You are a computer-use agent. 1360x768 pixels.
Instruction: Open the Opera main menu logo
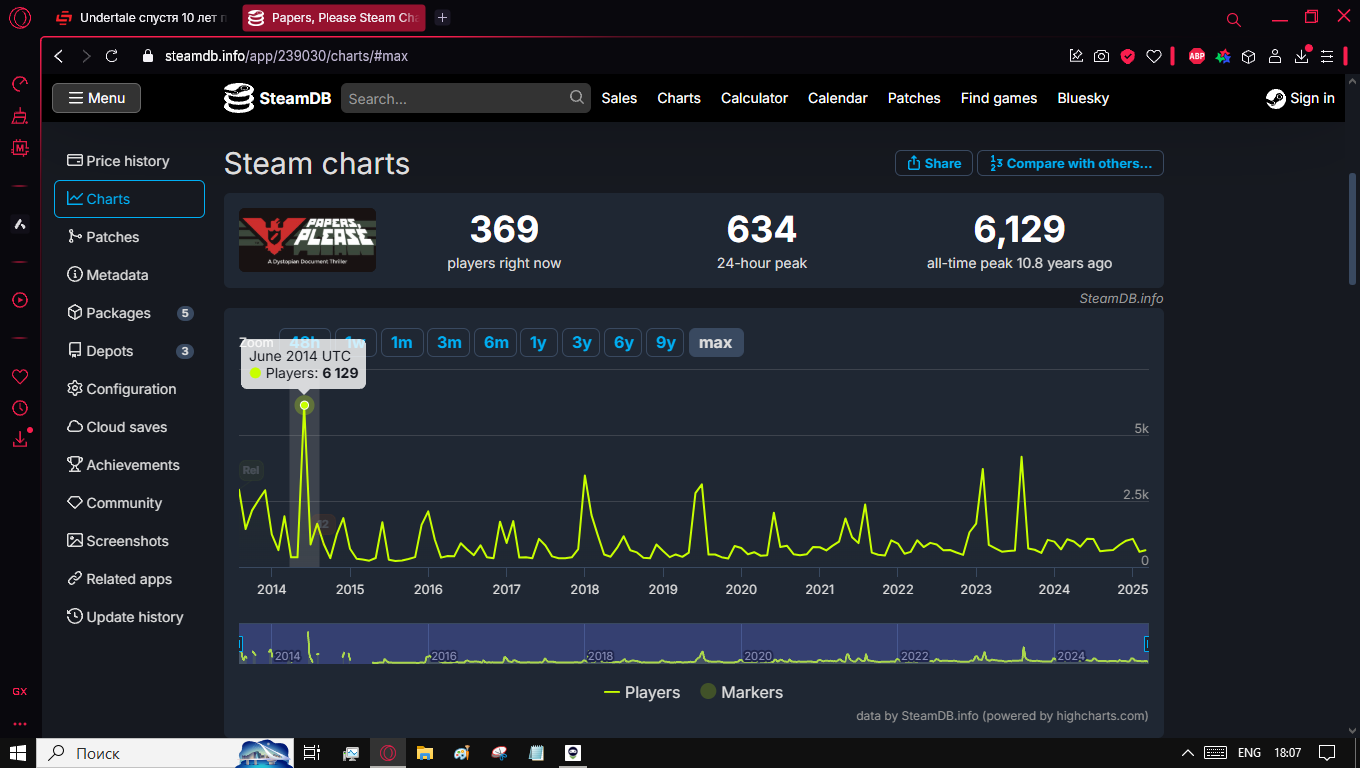click(x=20, y=18)
